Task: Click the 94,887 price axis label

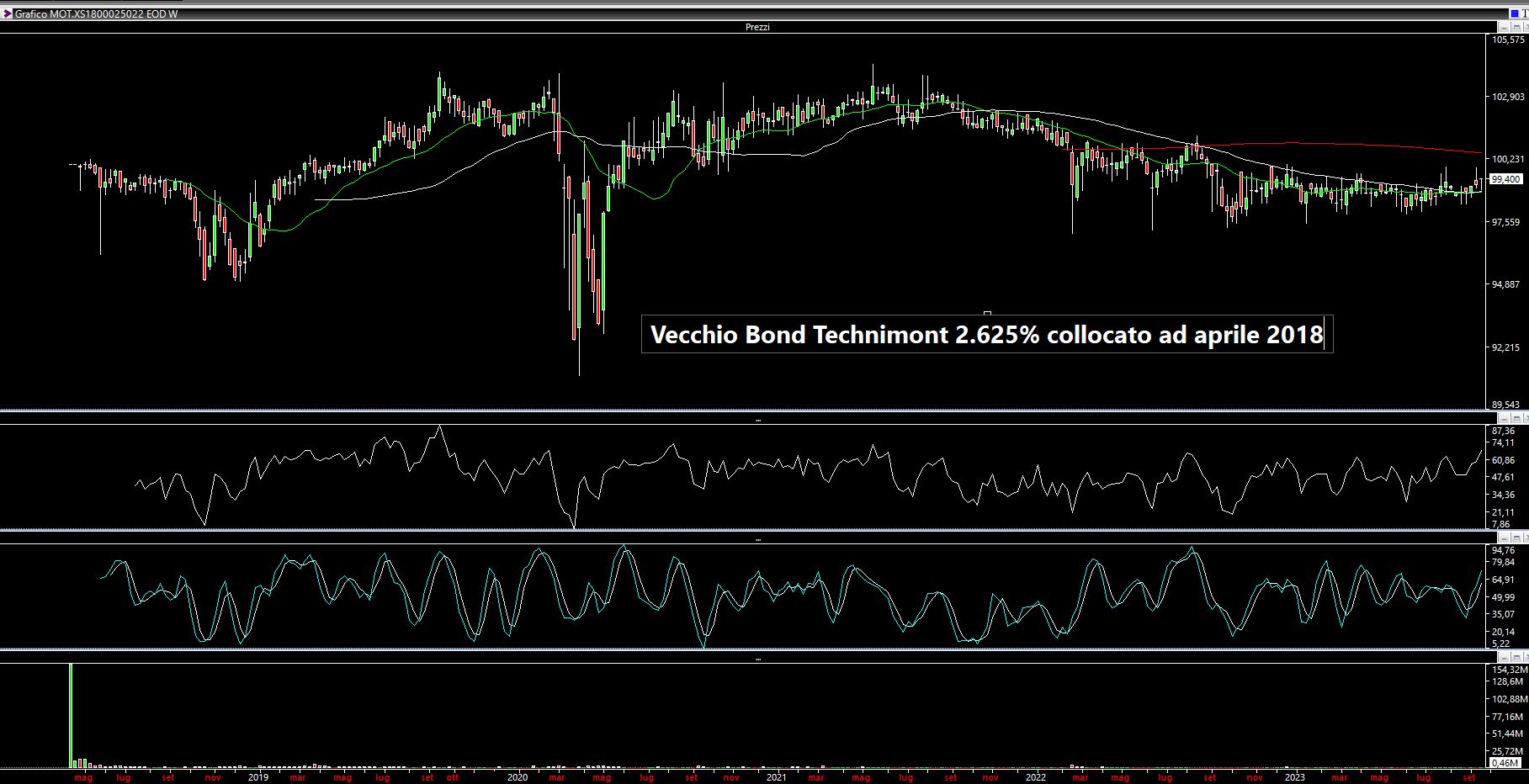Action: point(1506,284)
